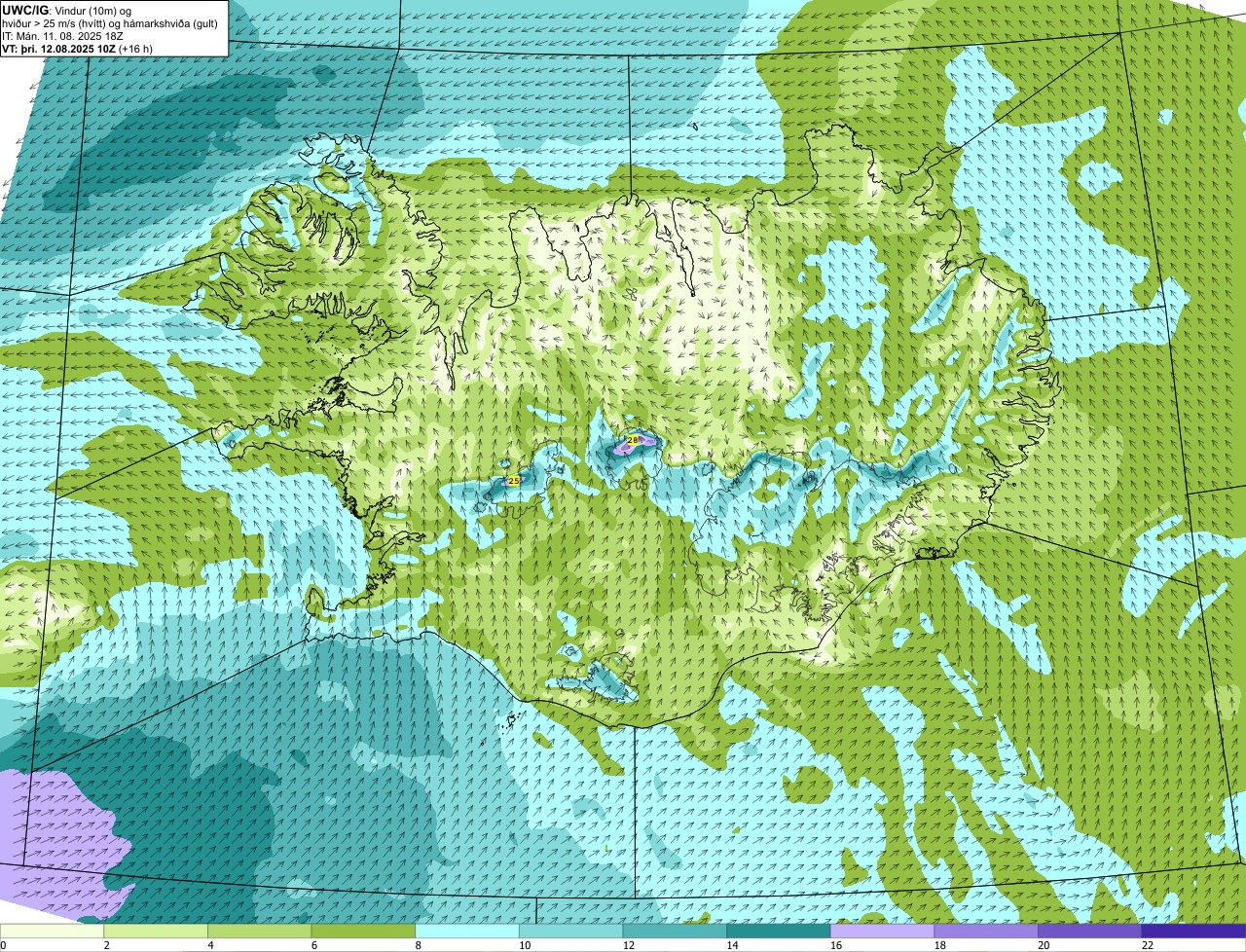The height and width of the screenshot is (952, 1246).
Task: Click the legend scale number 20
Action: [1044, 945]
